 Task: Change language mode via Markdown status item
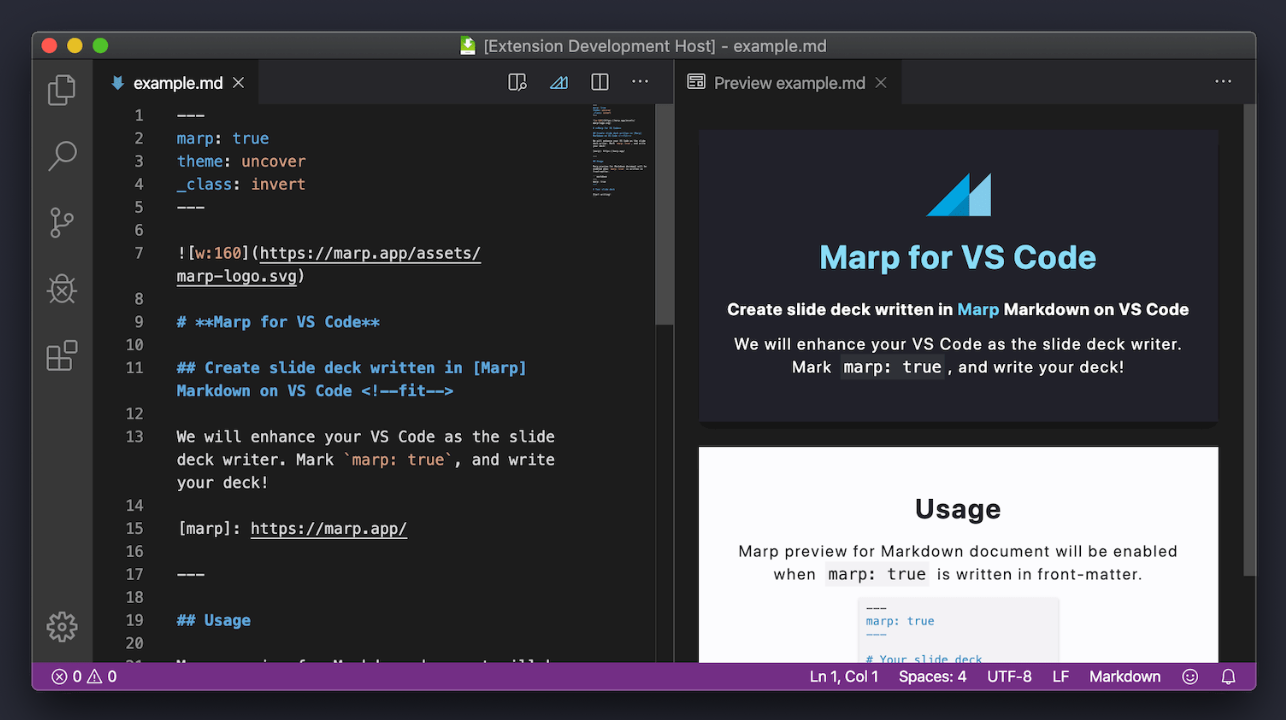[1125, 677]
